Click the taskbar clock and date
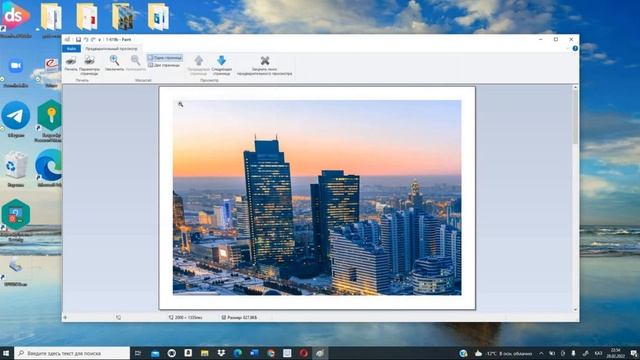Viewport: 640px width, 360px height. click(616, 353)
